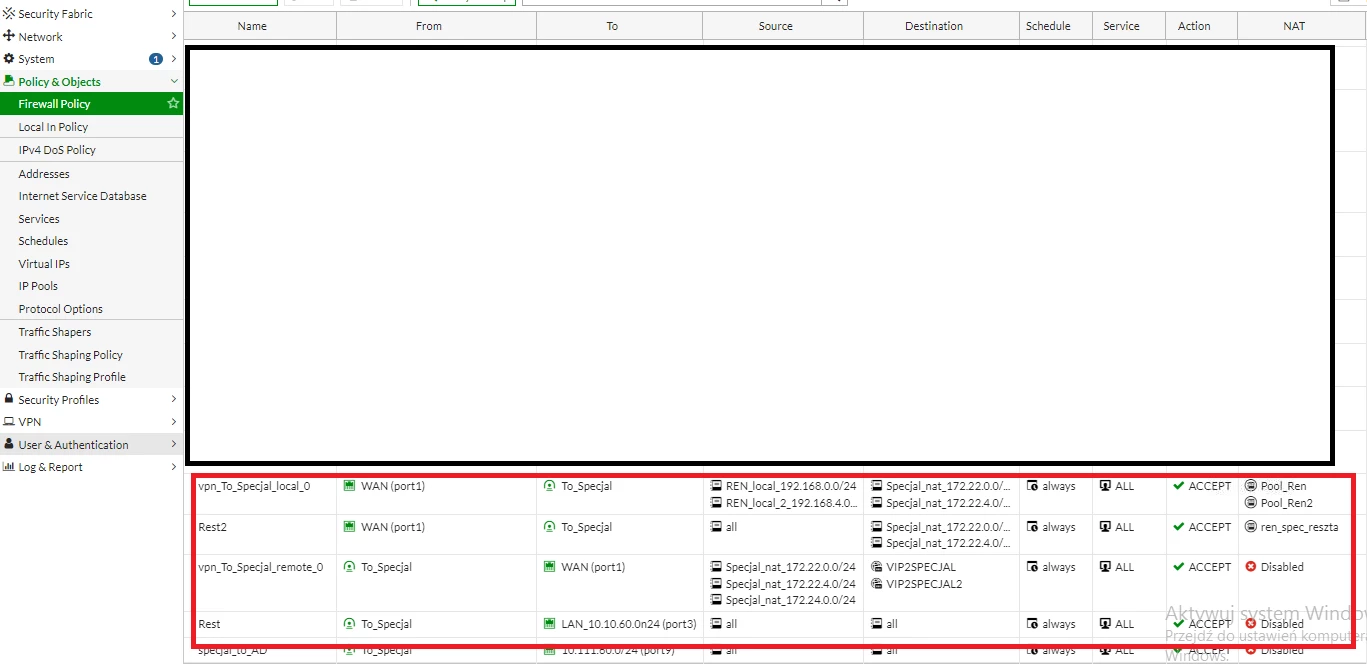
Task: Click the Schedule column header
Action: point(1056,26)
